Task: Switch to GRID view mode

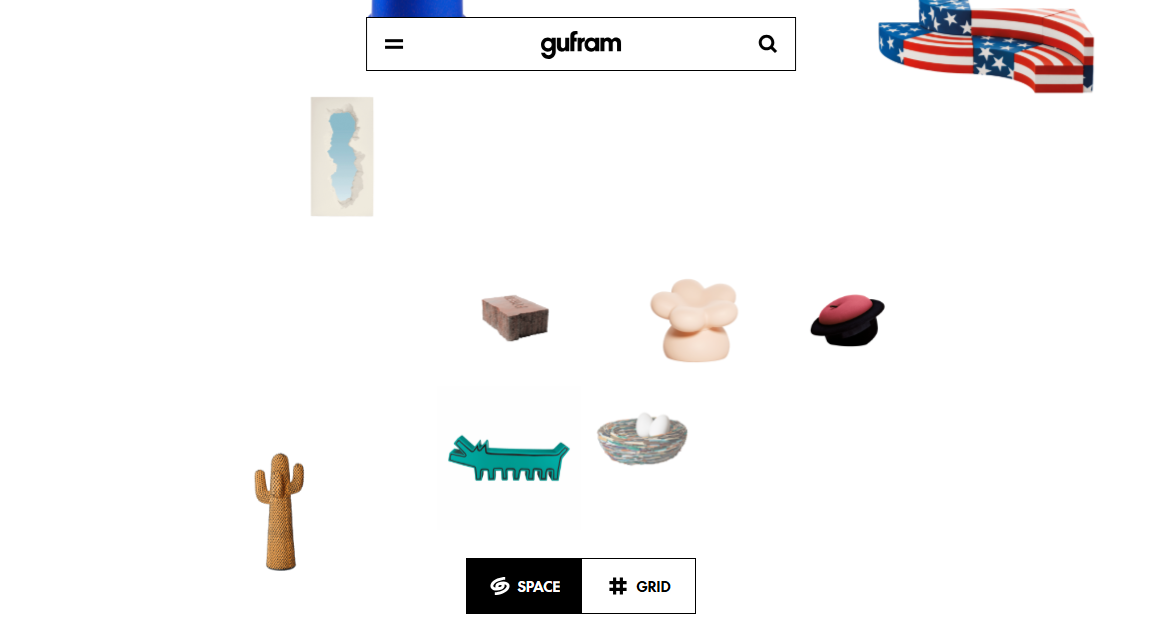Action: [x=638, y=586]
